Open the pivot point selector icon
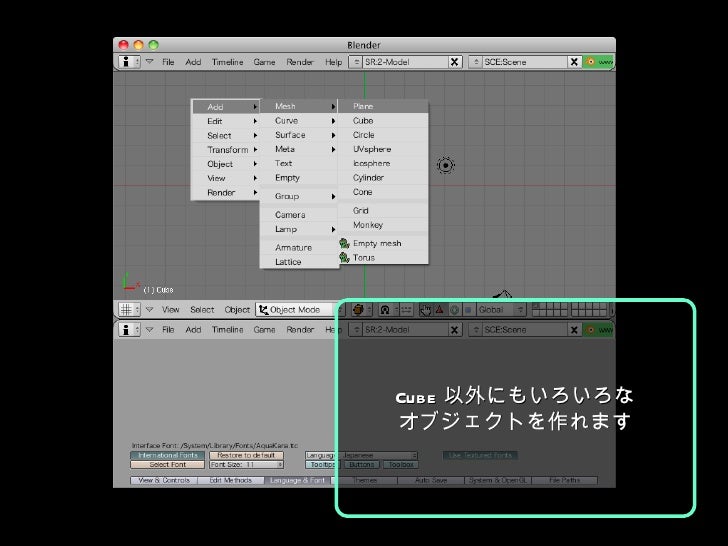728x546 pixels. [x=387, y=310]
